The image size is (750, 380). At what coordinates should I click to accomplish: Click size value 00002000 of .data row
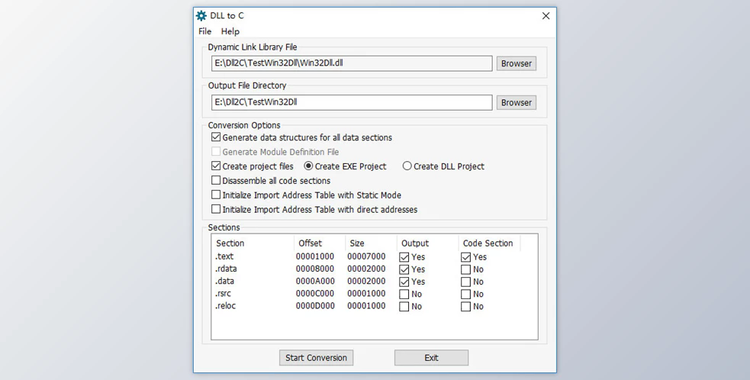366,281
